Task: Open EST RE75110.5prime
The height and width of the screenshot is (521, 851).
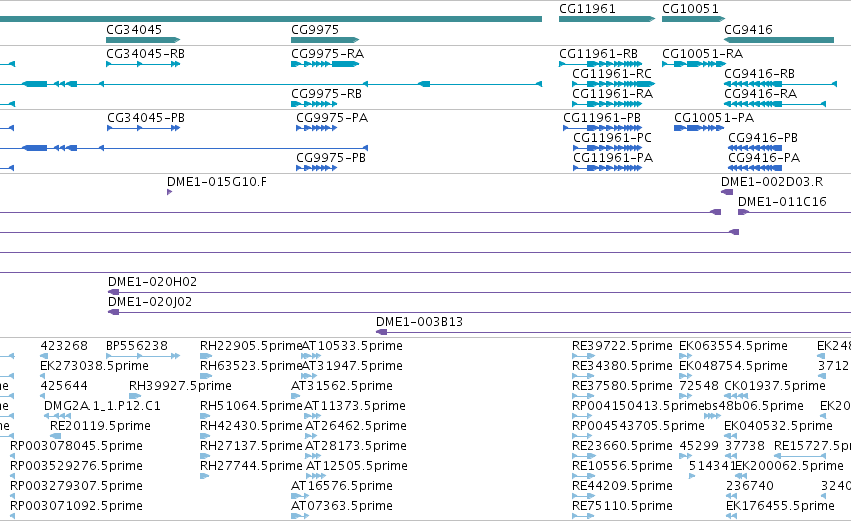Action: (x=583, y=516)
